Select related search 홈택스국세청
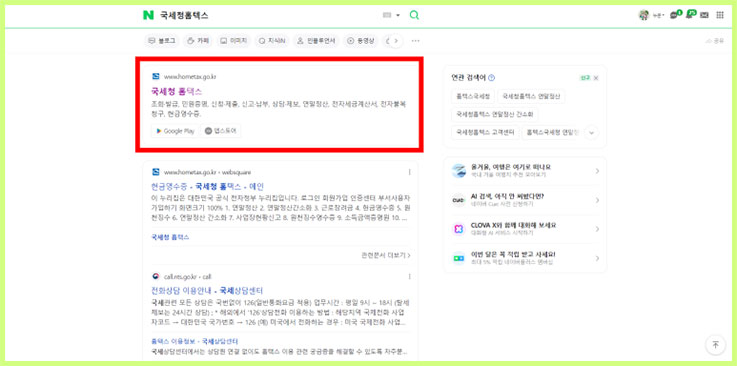Viewport: 737px width, 366px height. pos(472,96)
